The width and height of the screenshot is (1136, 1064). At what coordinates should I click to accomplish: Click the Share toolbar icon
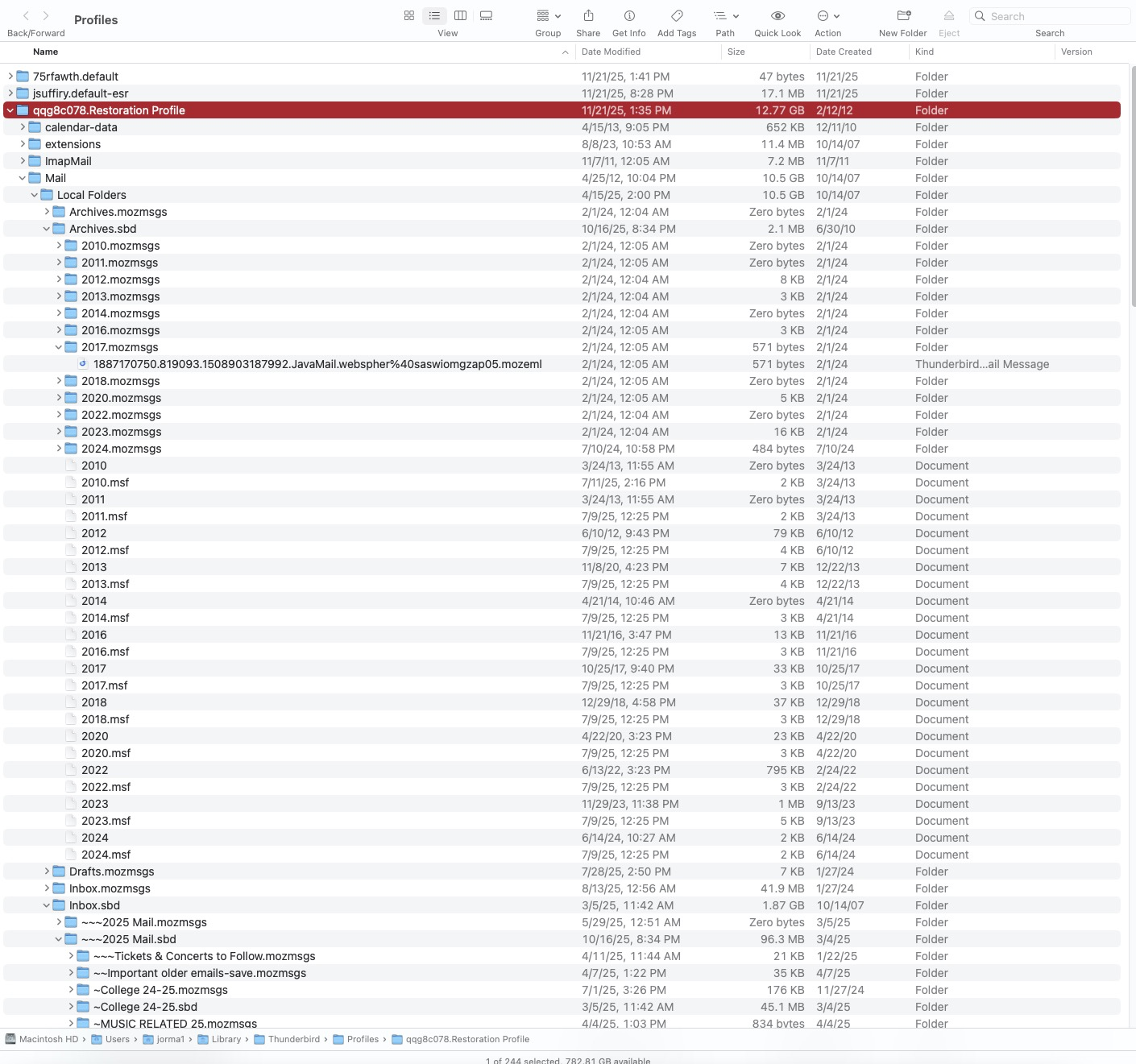(588, 15)
